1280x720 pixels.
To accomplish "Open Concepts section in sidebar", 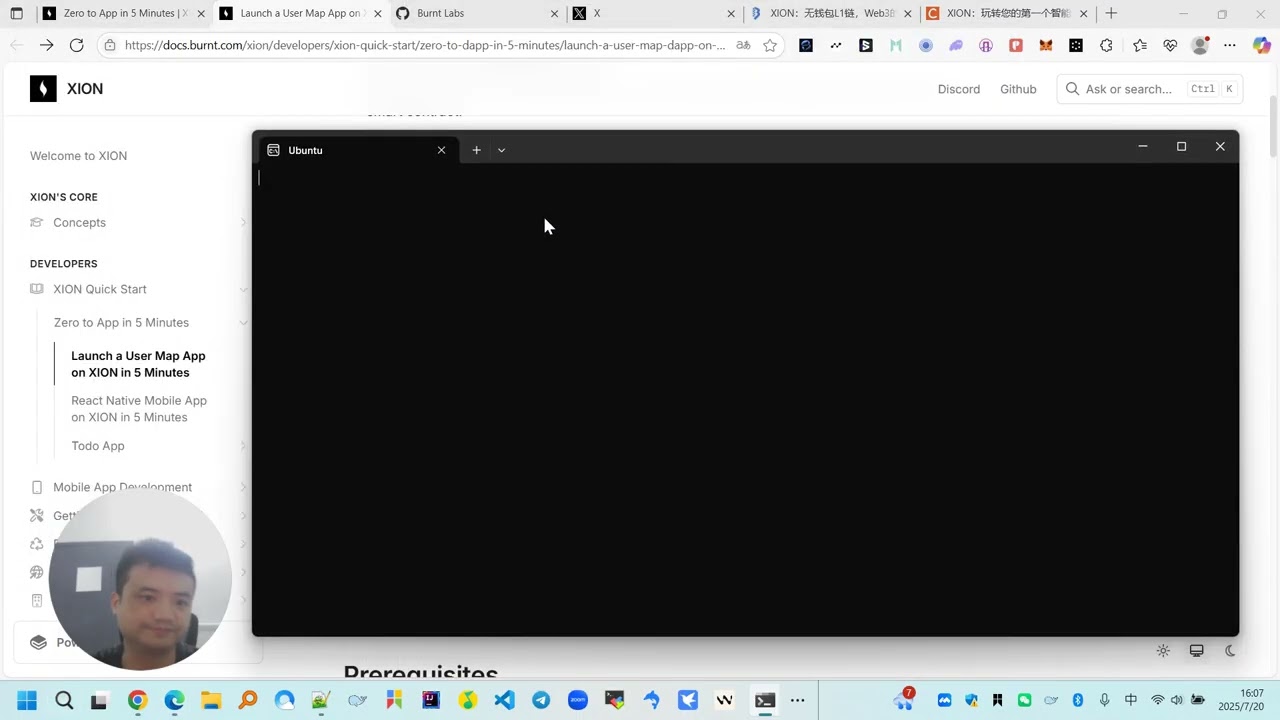I will tap(79, 223).
